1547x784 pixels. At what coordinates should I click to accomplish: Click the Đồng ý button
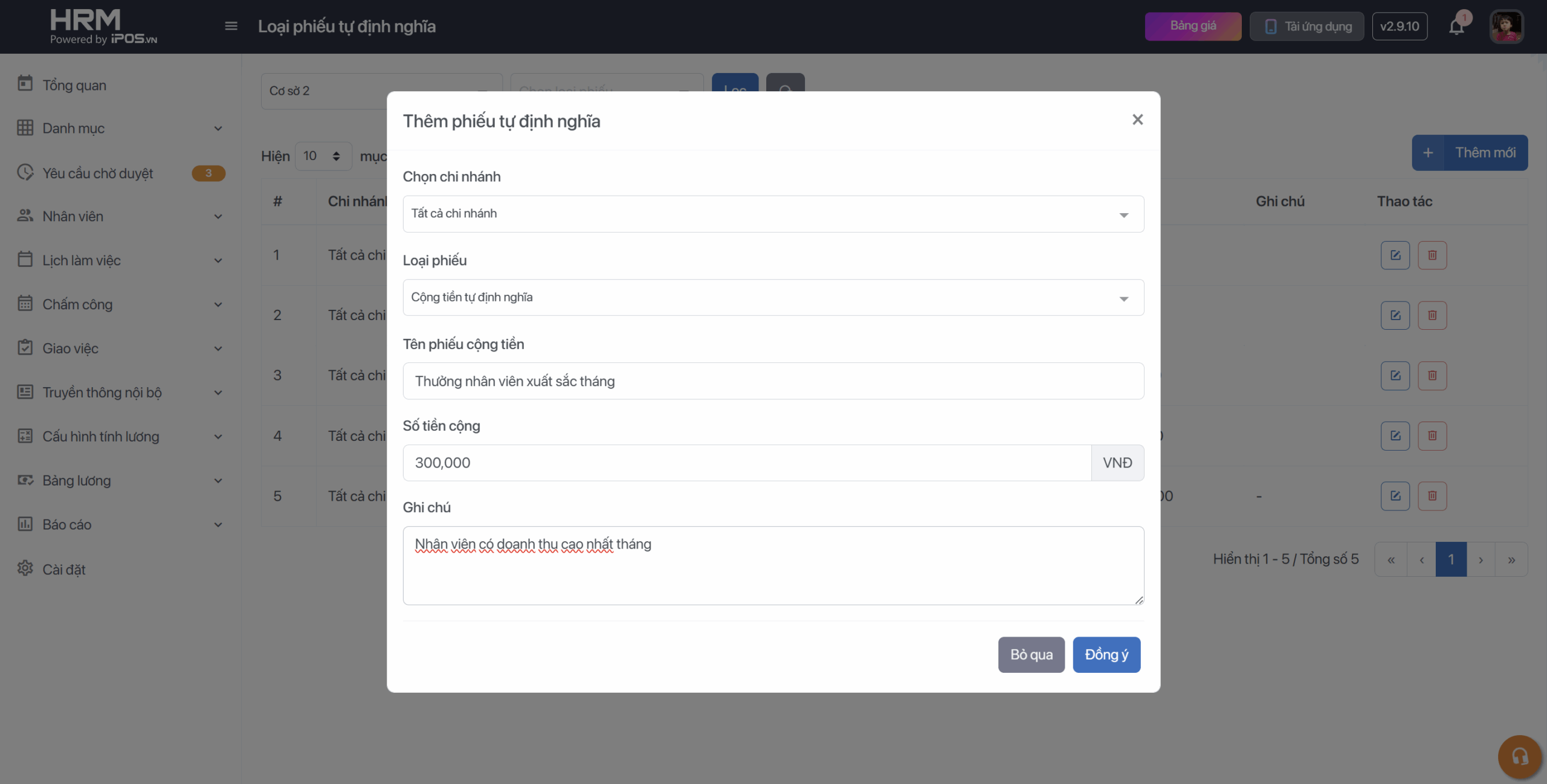click(1106, 654)
